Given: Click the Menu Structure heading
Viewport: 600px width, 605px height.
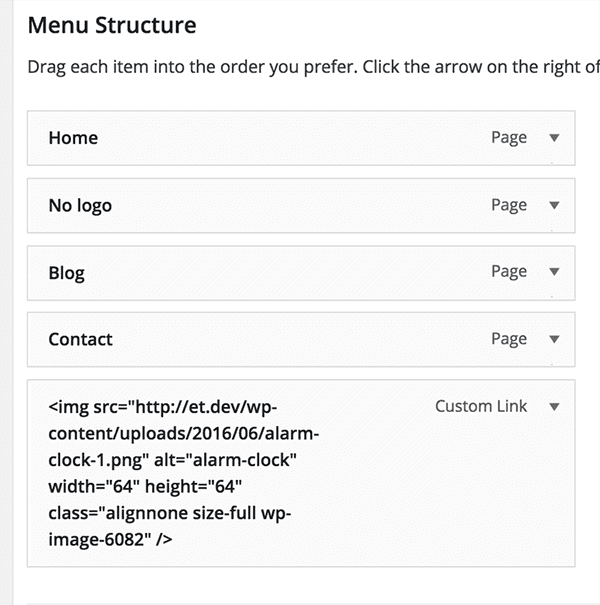Looking at the screenshot, I should click(112, 25).
